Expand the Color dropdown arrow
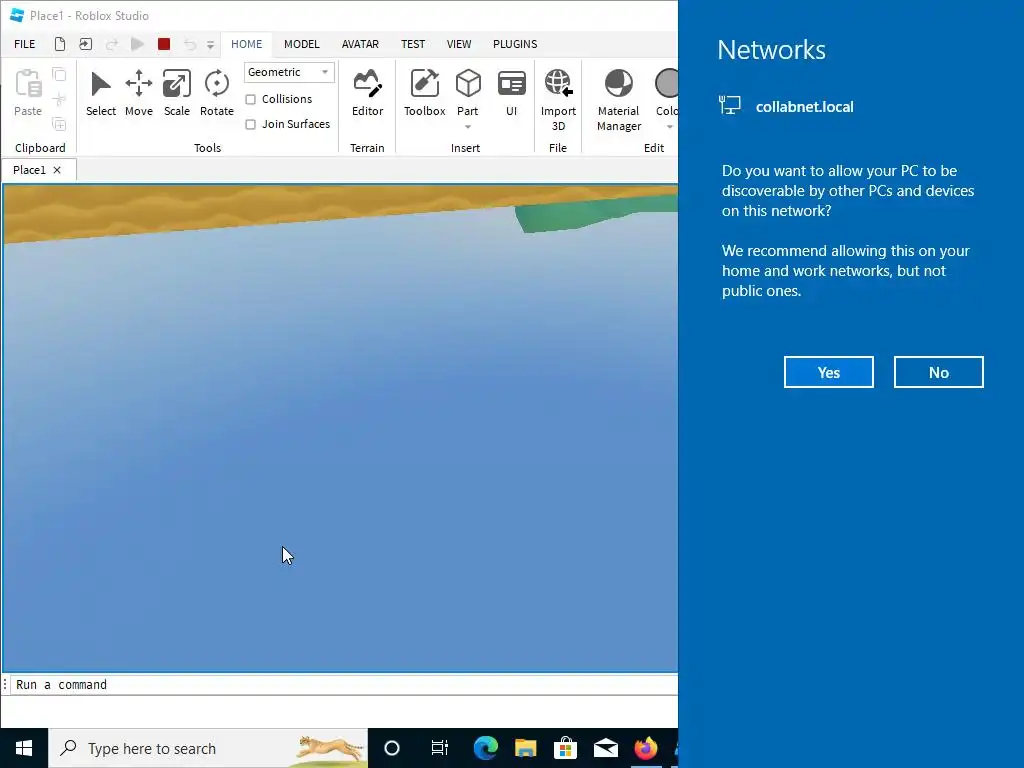Screen dimensions: 1024x768 click(x=669, y=127)
